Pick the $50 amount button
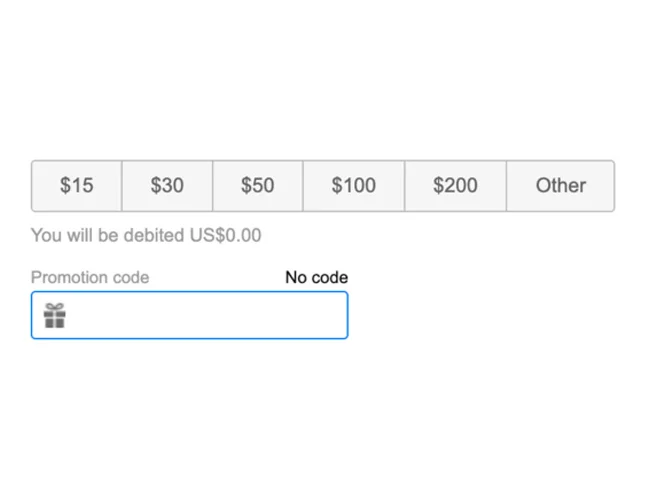Viewport: 648px width, 500px height. point(257,186)
